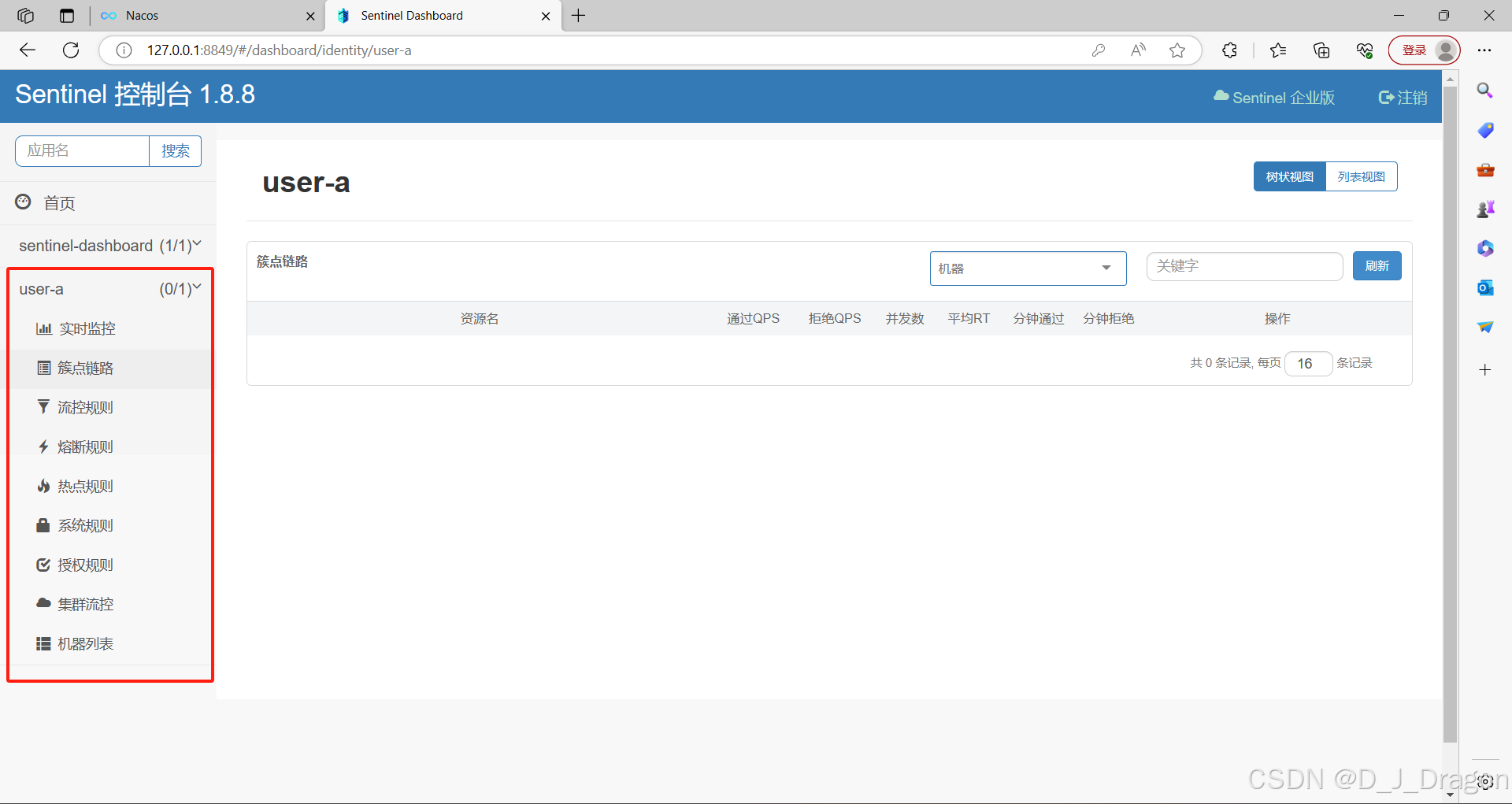
Task: Open the Edge sidebar settings gear
Action: 1485,781
